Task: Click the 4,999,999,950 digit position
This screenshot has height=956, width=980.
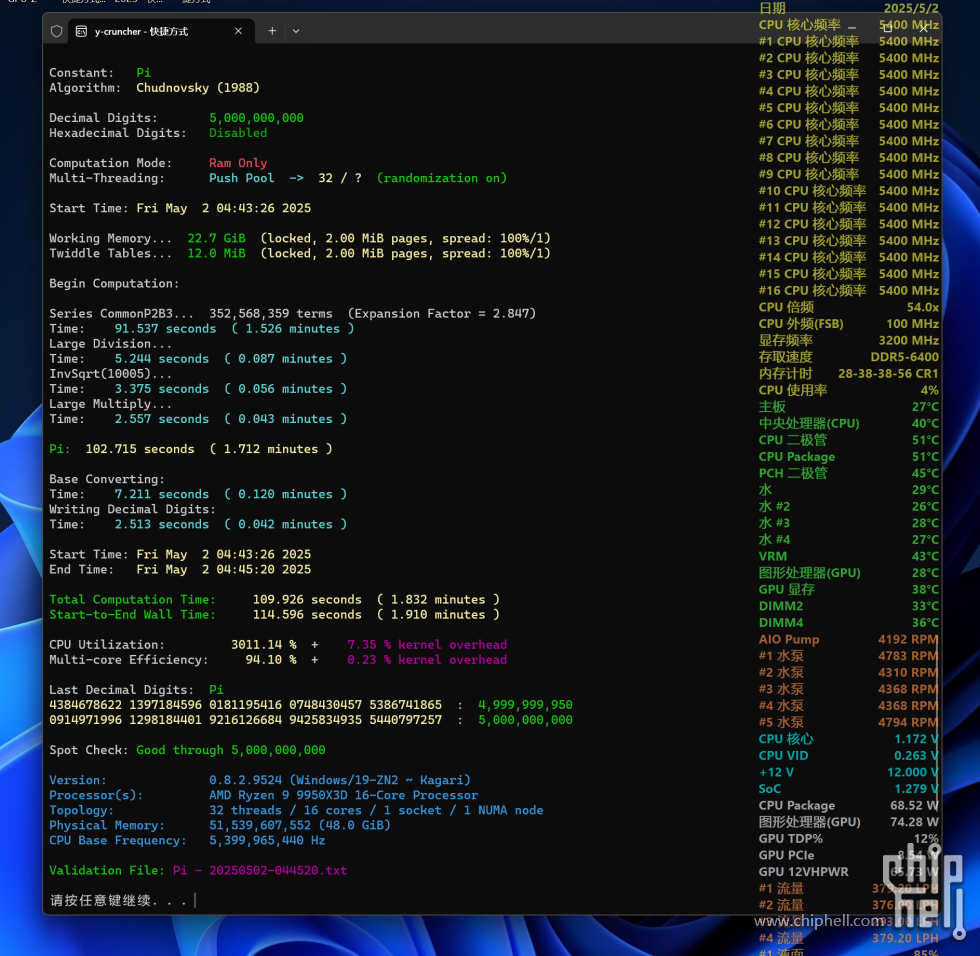Action: point(525,705)
